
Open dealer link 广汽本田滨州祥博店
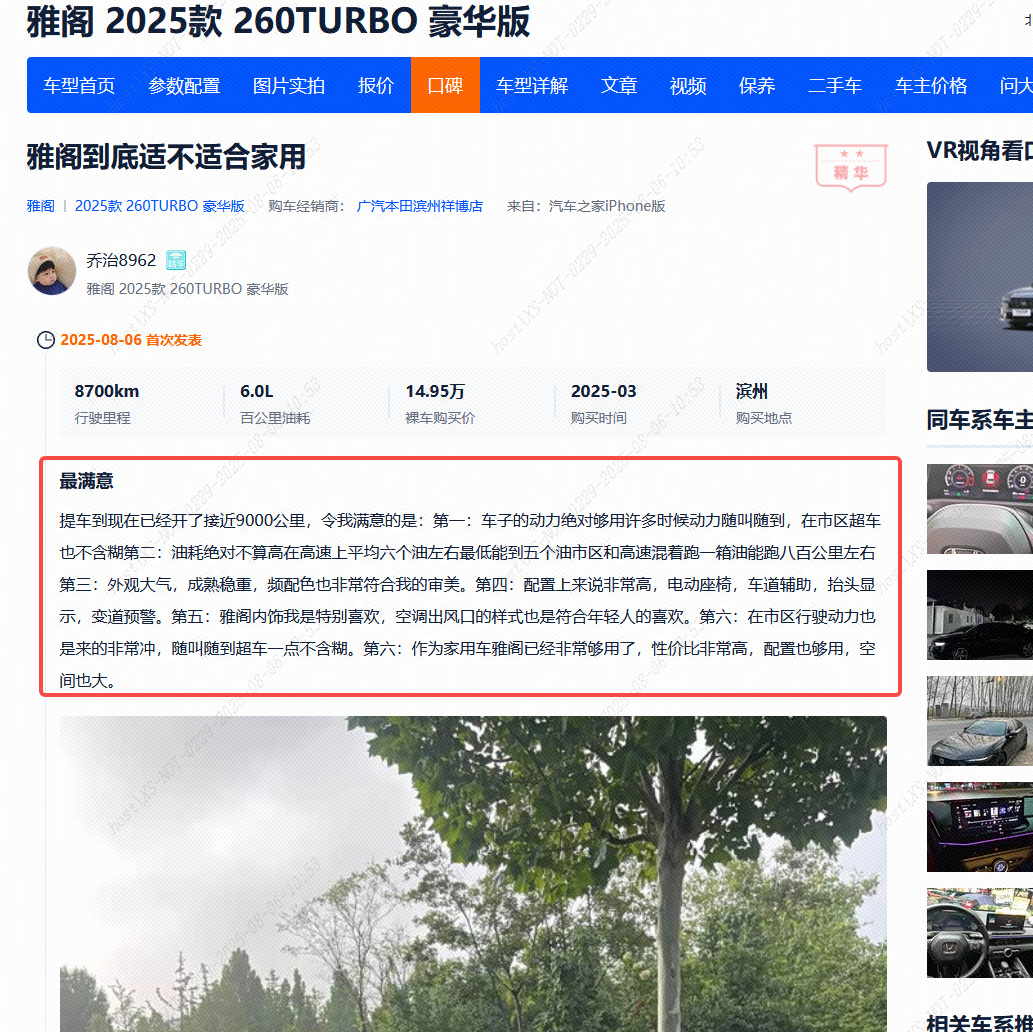pyautogui.click(x=420, y=206)
